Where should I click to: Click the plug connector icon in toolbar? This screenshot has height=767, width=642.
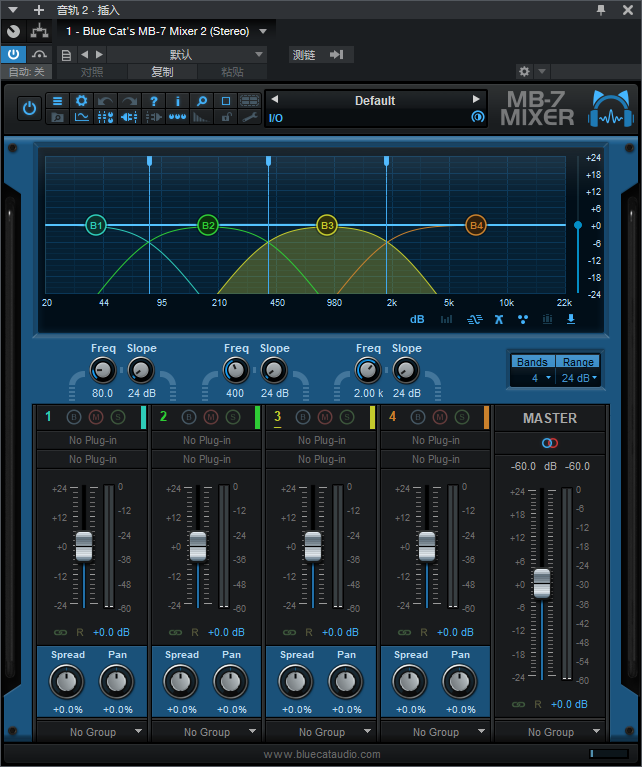pyautogui.click(x=154, y=117)
